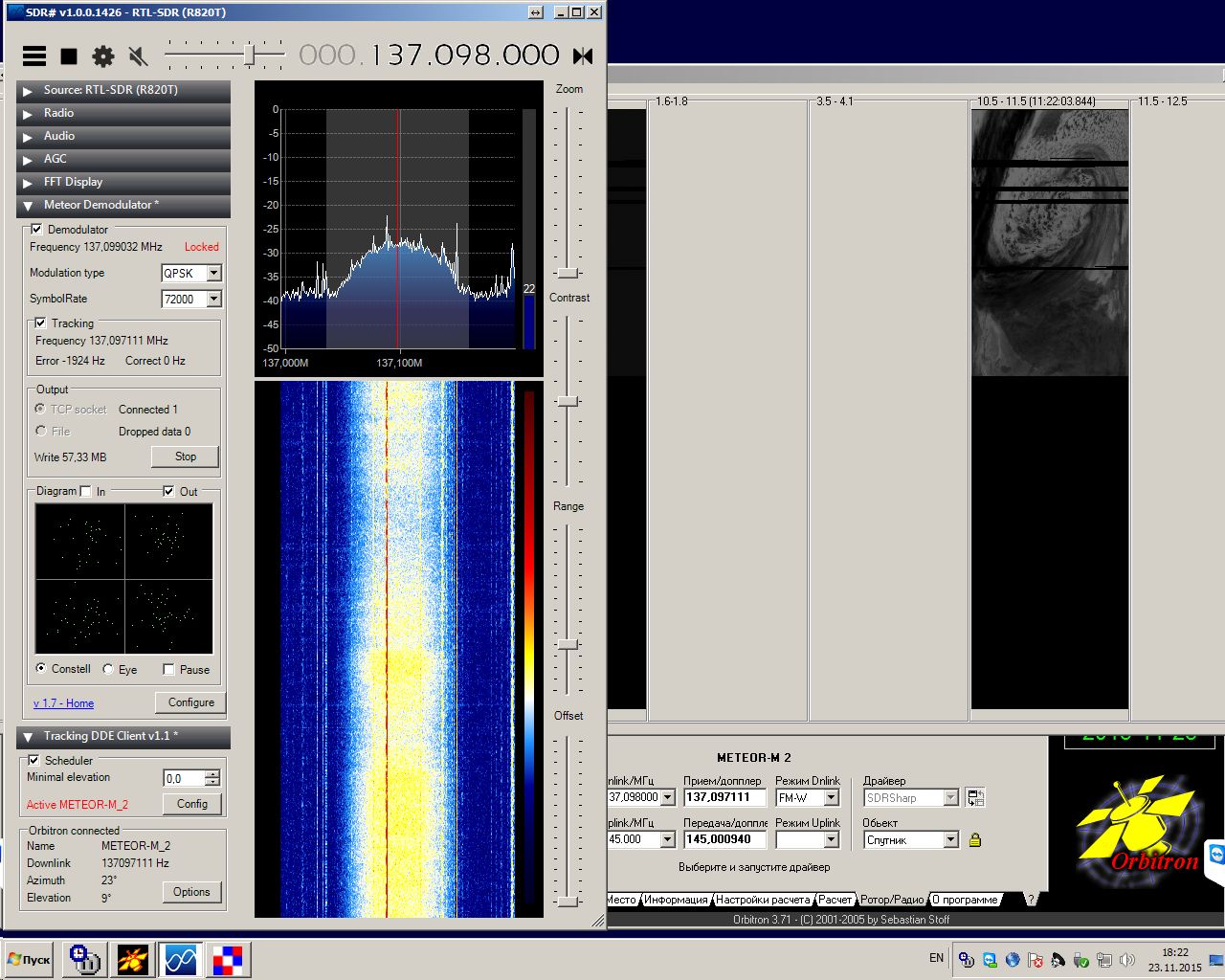The image size is (1225, 980).
Task: Click the network computers tray icon
Action: coord(1104,960)
